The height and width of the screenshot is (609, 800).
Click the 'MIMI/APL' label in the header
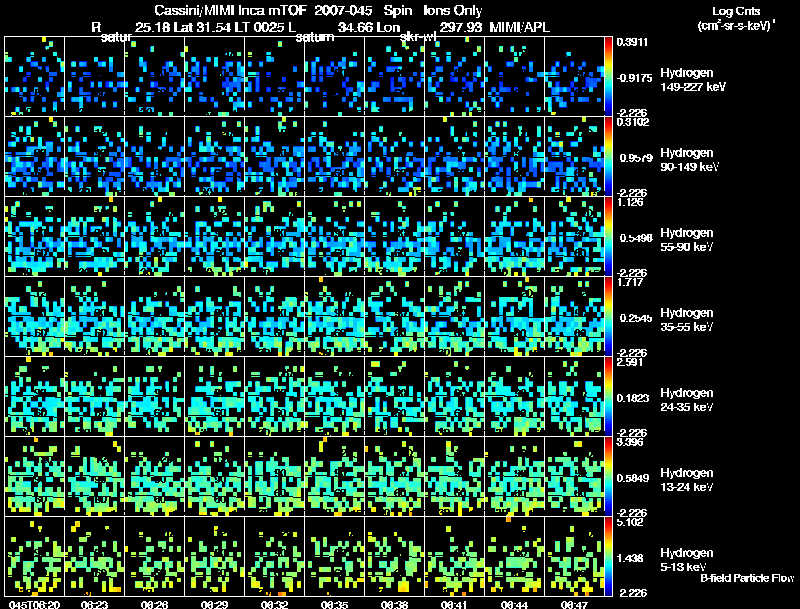[x=519, y=27]
